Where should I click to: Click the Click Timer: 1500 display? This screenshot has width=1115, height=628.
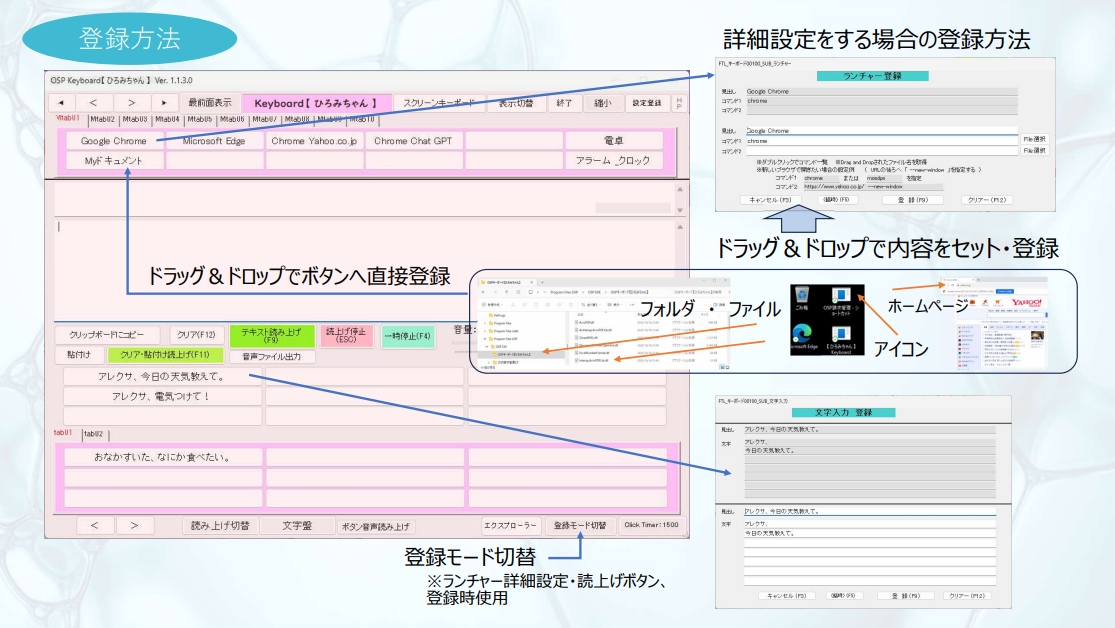point(651,525)
